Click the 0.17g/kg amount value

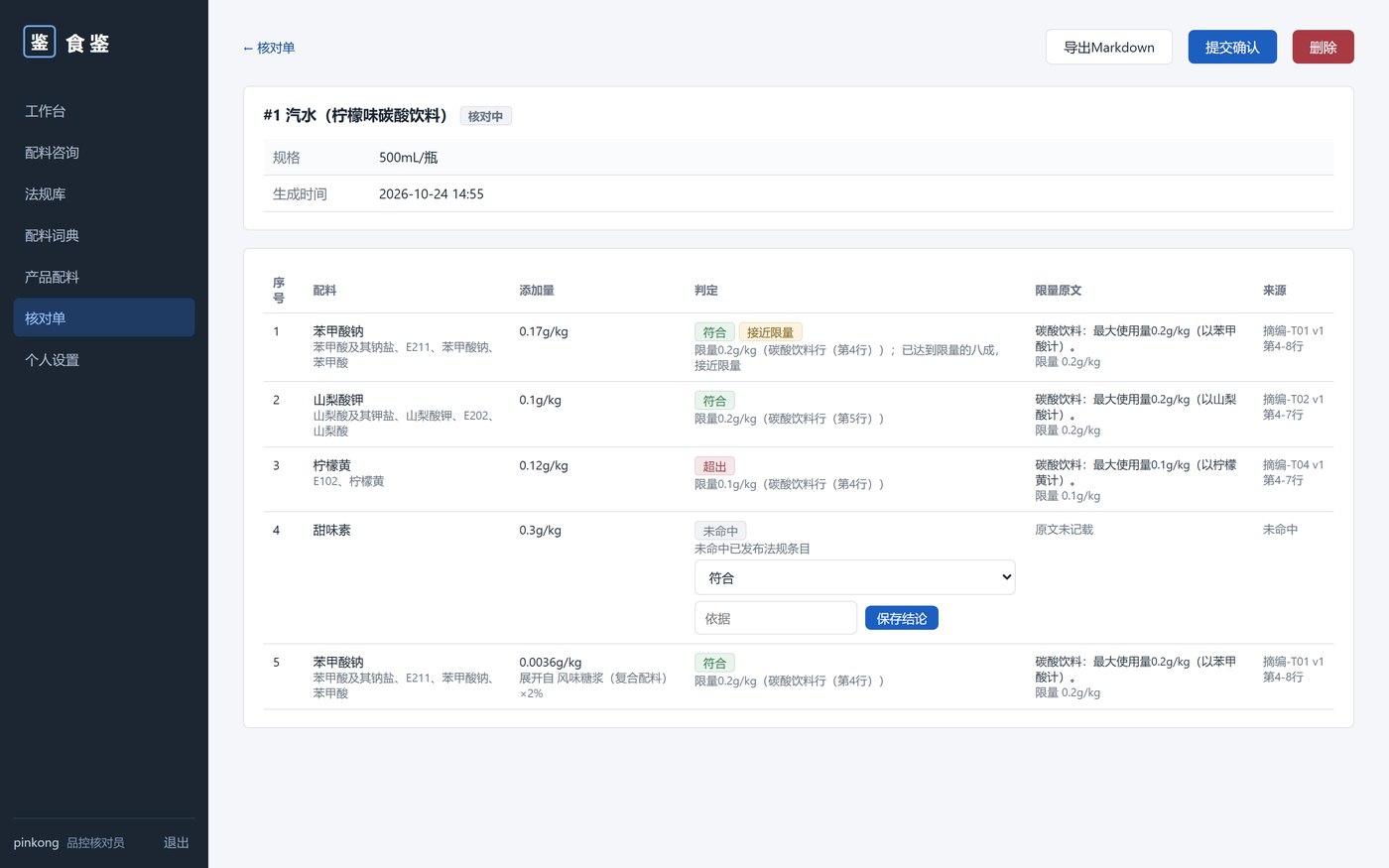pos(544,331)
